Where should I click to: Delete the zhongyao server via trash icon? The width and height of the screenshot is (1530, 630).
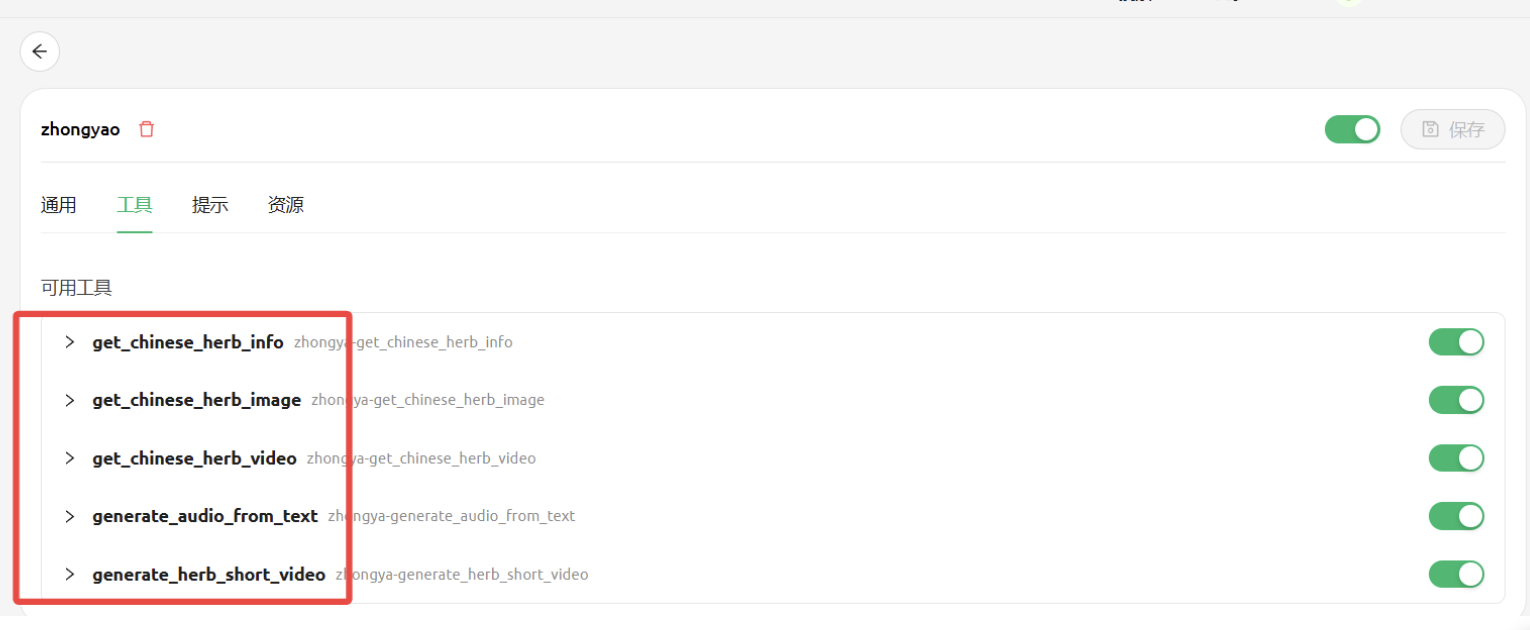[x=147, y=129]
